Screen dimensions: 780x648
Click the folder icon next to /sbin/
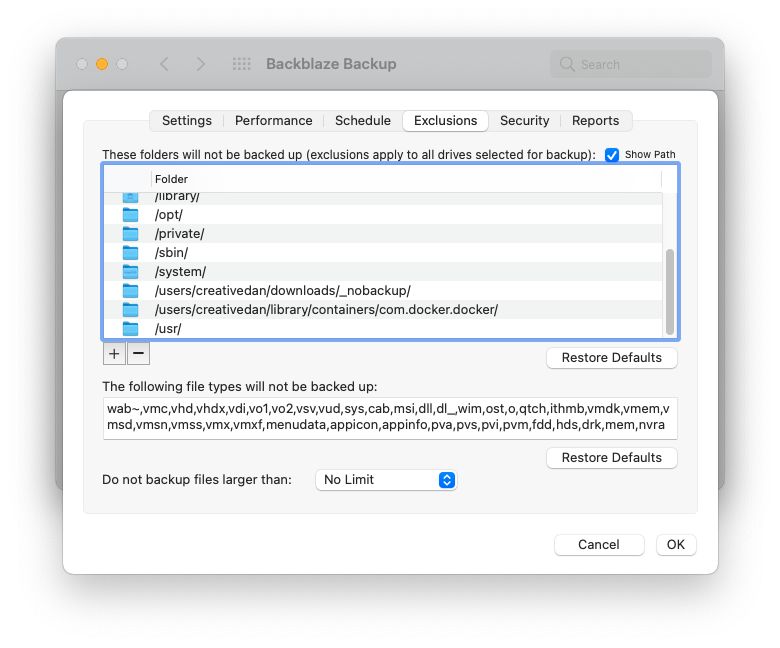(x=130, y=253)
